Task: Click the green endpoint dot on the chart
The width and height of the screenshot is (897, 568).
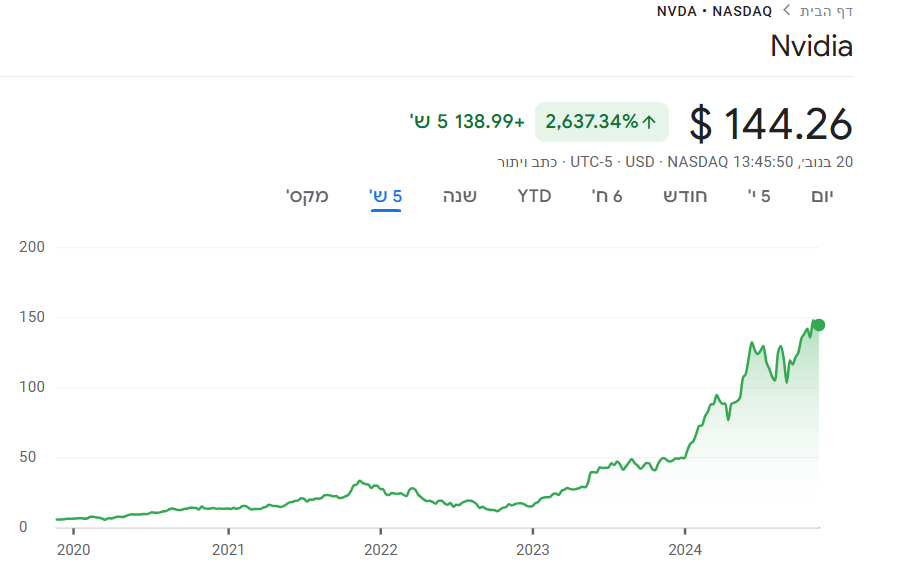Action: 818,325
